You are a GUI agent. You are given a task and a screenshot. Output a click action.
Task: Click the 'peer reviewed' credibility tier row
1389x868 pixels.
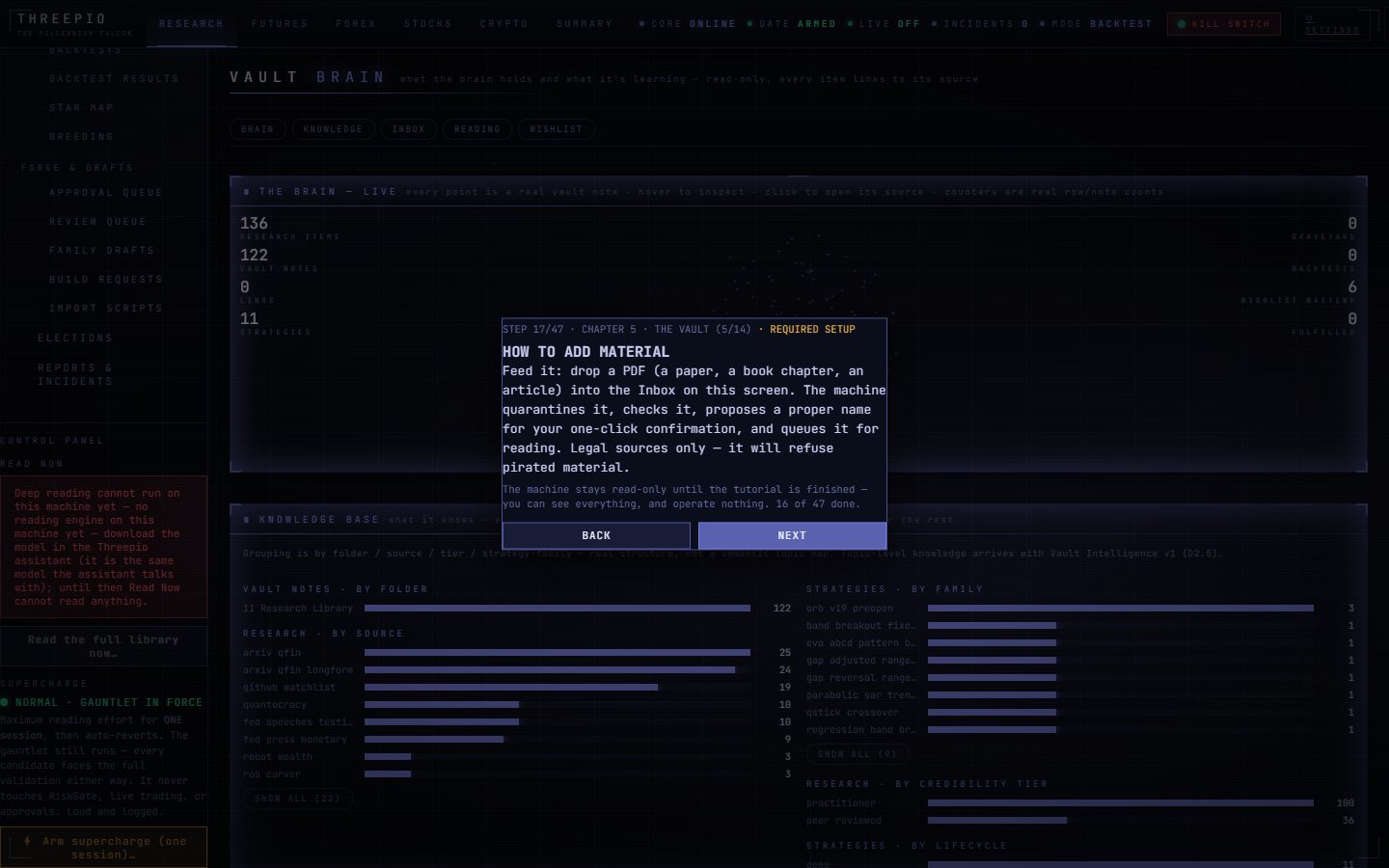click(x=1080, y=821)
